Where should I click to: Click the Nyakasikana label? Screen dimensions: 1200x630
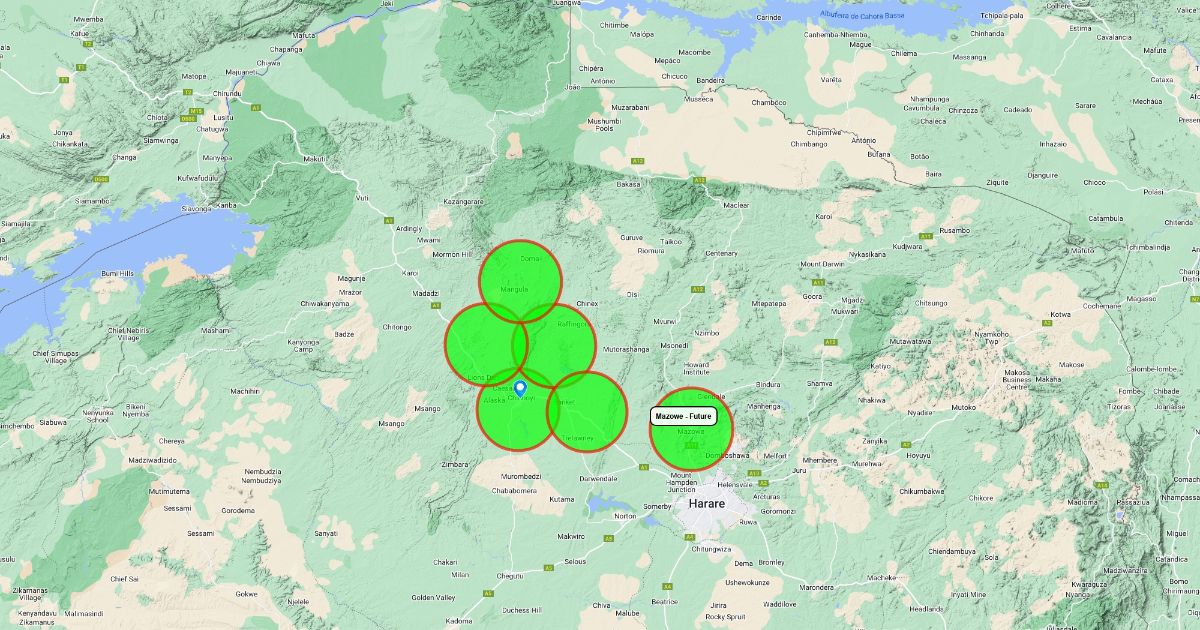[866, 254]
